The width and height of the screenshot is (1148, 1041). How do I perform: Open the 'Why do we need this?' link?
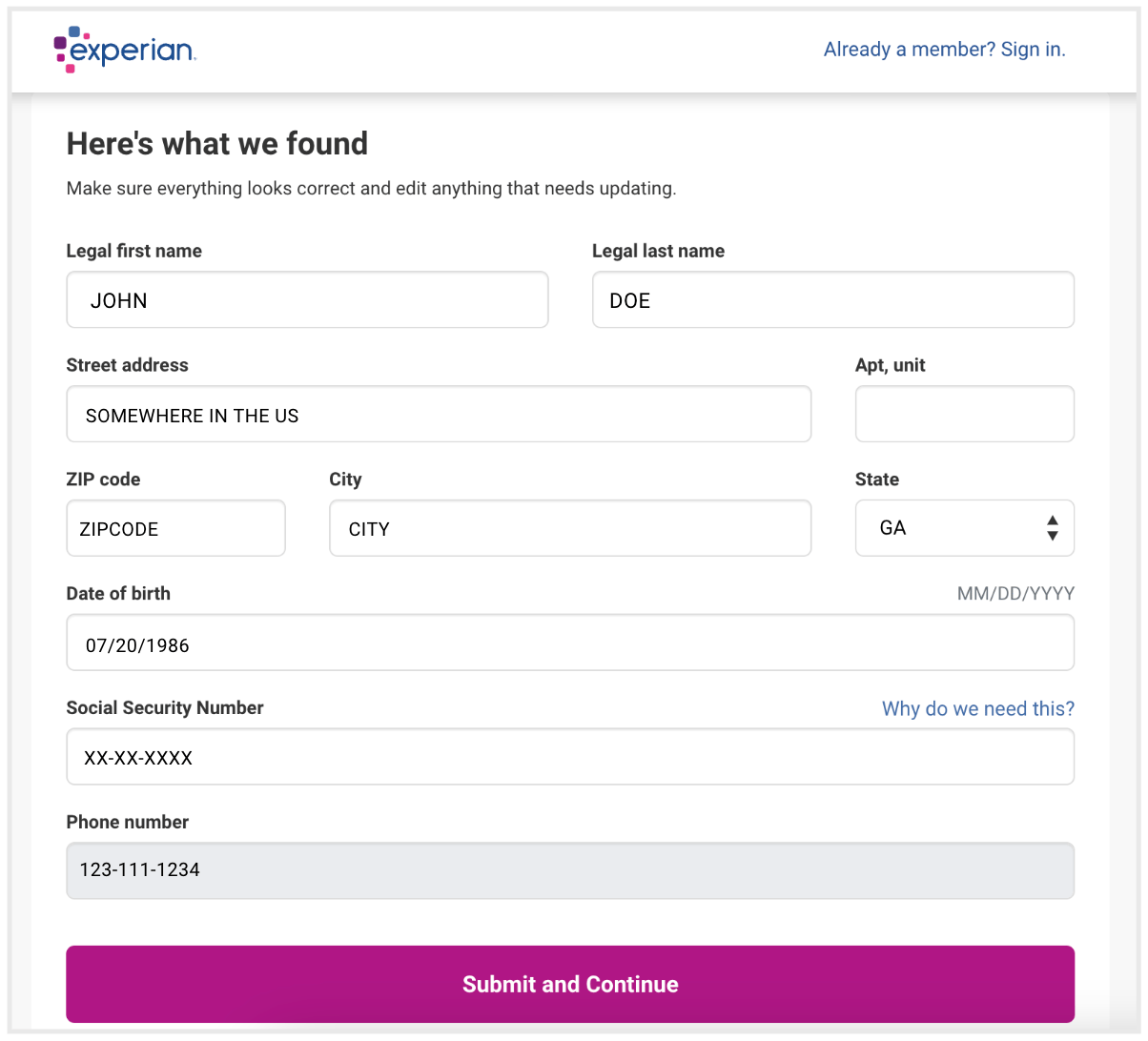[977, 708]
